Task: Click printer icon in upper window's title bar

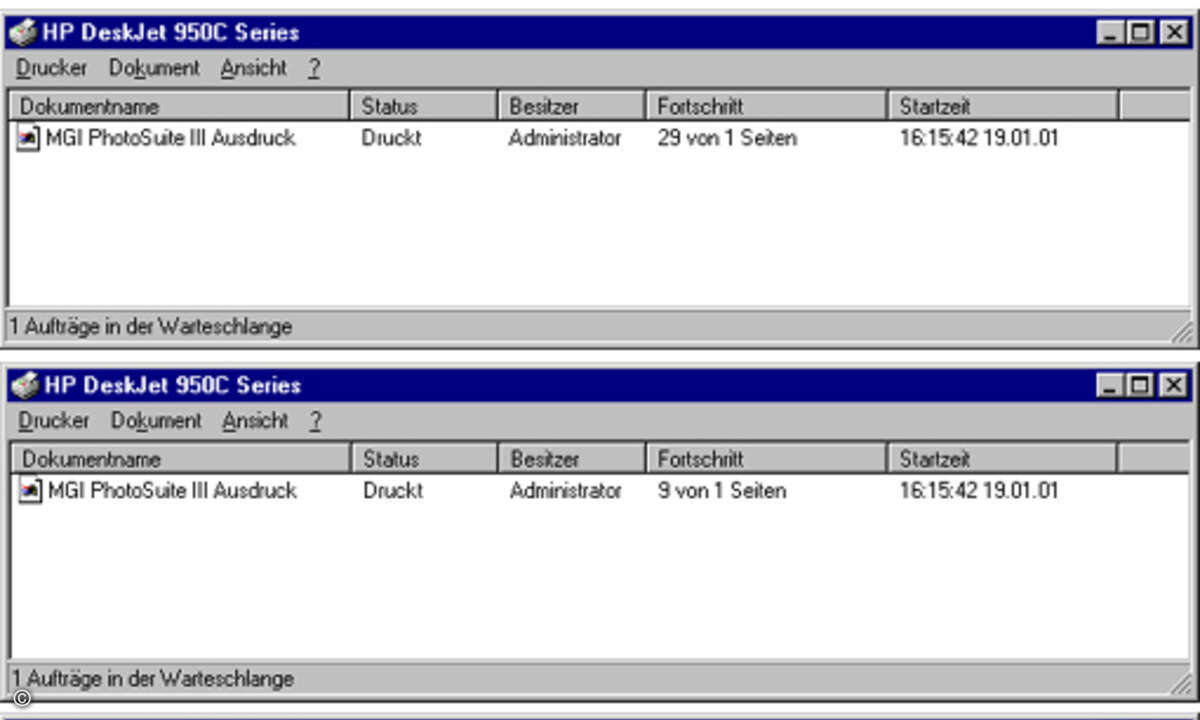Action: [23, 33]
